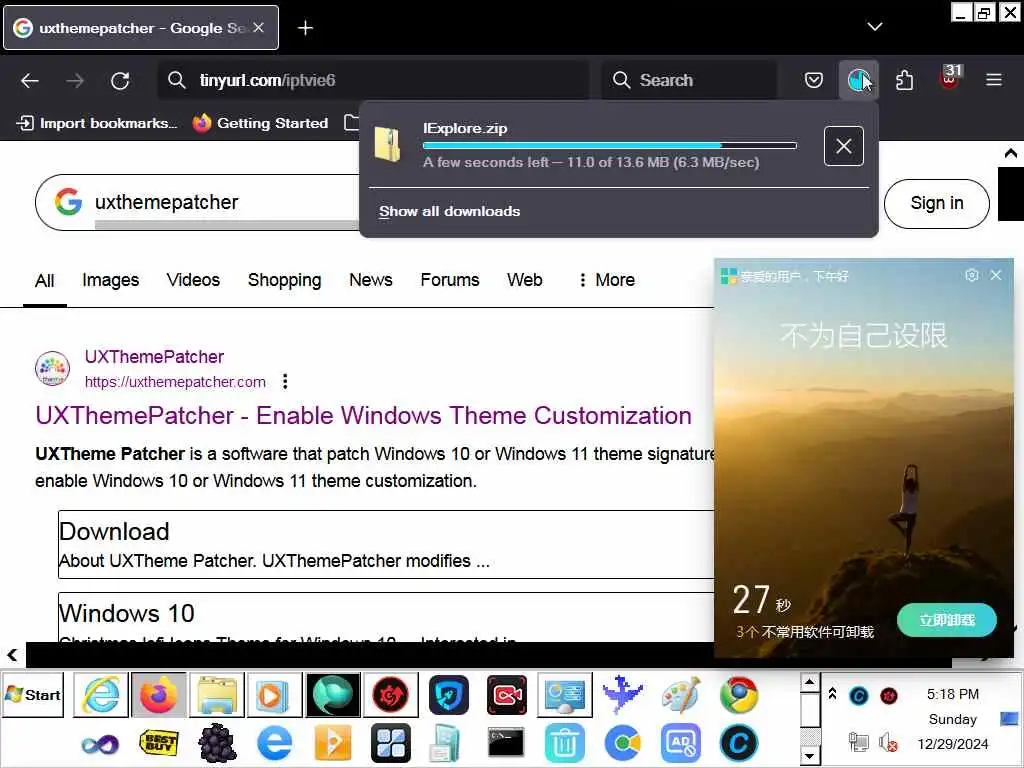The width and height of the screenshot is (1024, 768).
Task: Open the red screen recorder camera icon
Action: click(x=507, y=695)
